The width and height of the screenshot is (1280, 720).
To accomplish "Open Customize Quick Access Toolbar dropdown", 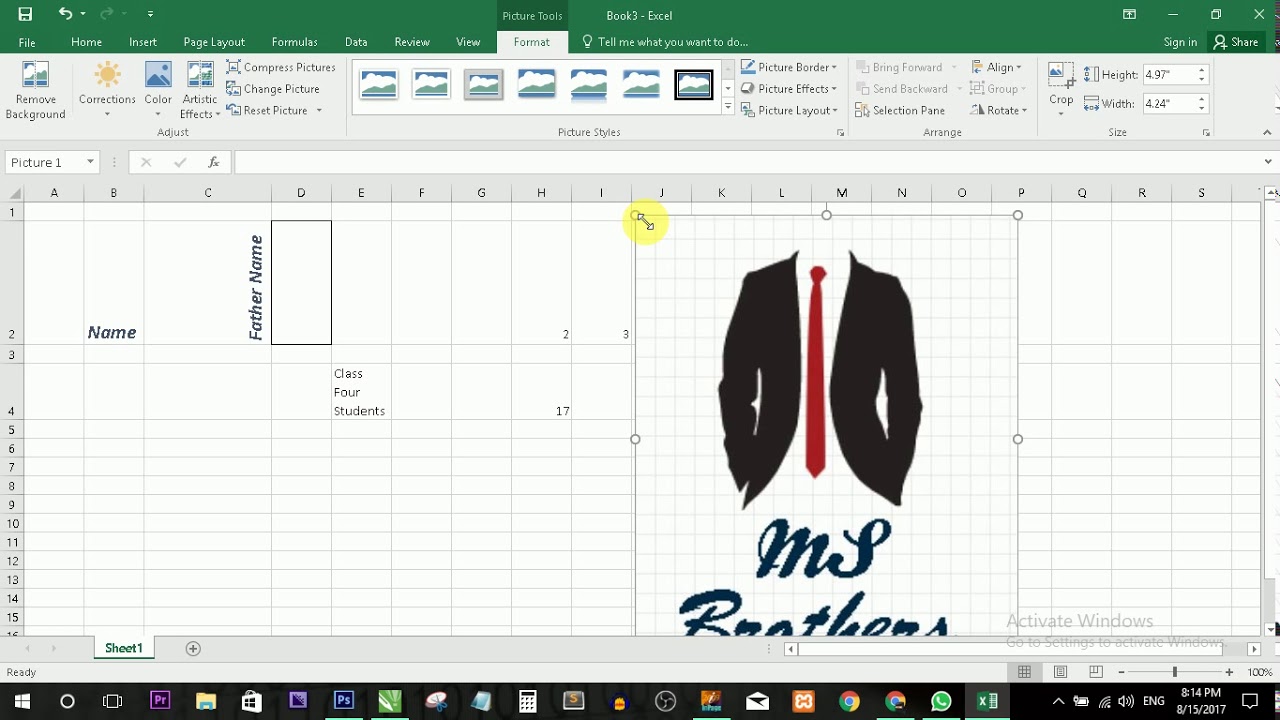I will pos(150,14).
